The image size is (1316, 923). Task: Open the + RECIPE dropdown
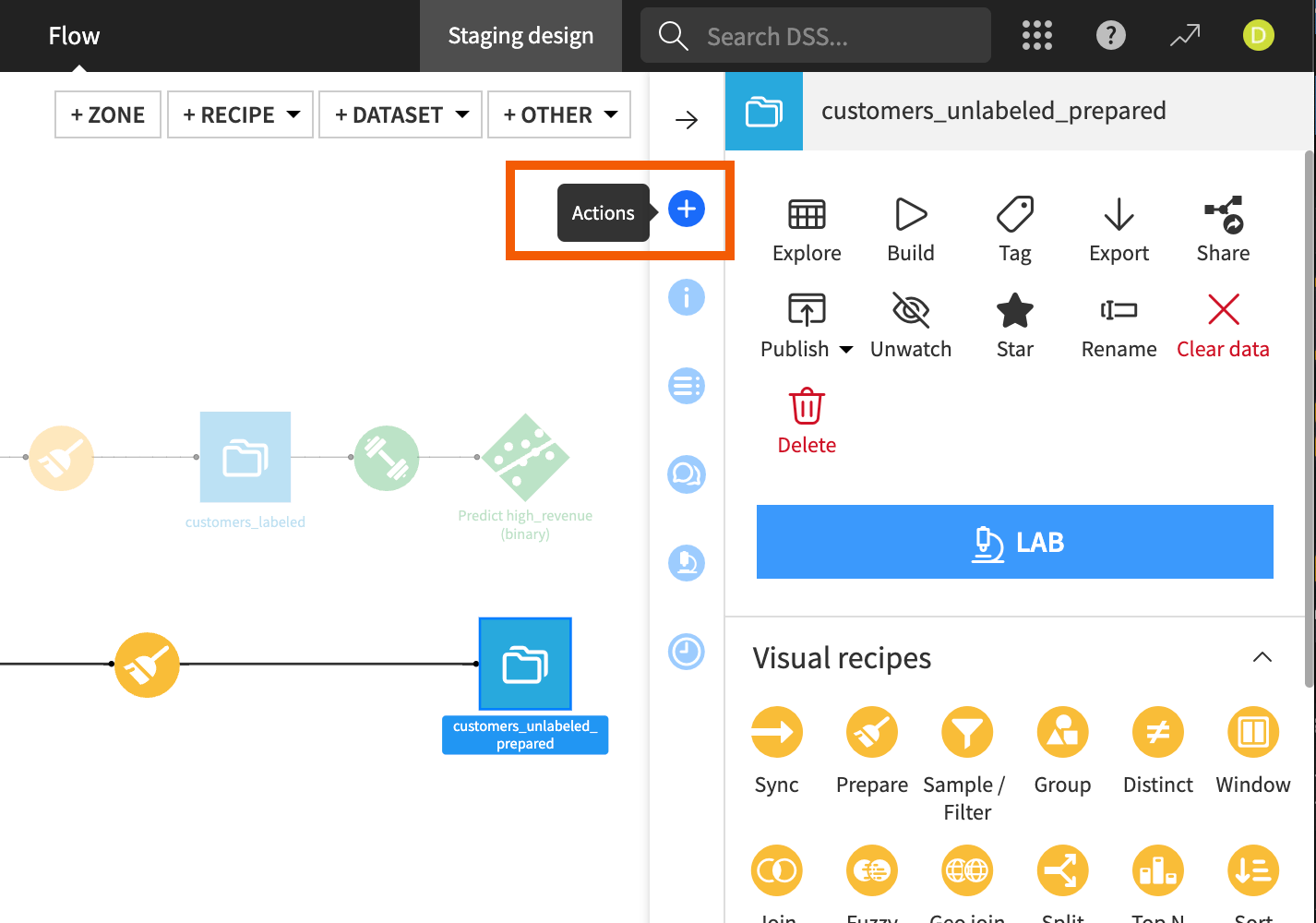[241, 114]
